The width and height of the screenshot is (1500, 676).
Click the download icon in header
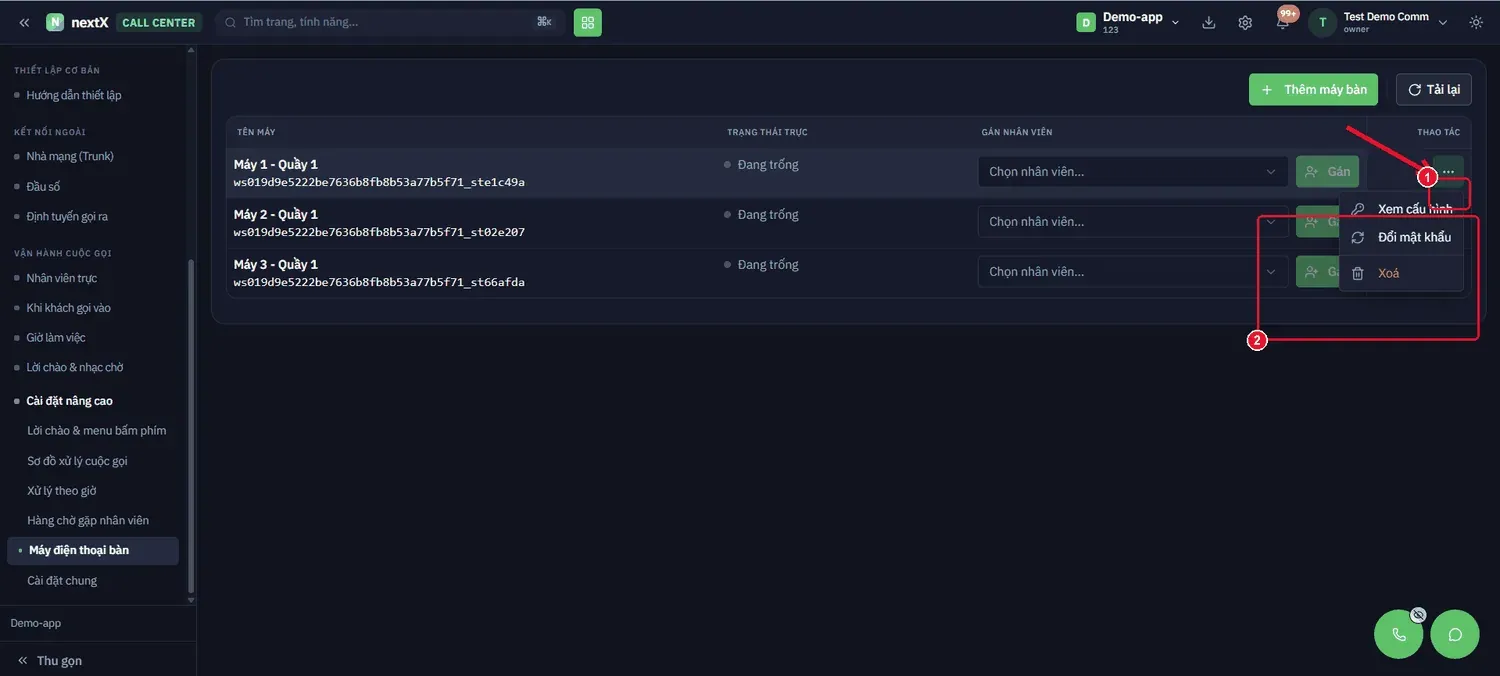tap(1209, 22)
